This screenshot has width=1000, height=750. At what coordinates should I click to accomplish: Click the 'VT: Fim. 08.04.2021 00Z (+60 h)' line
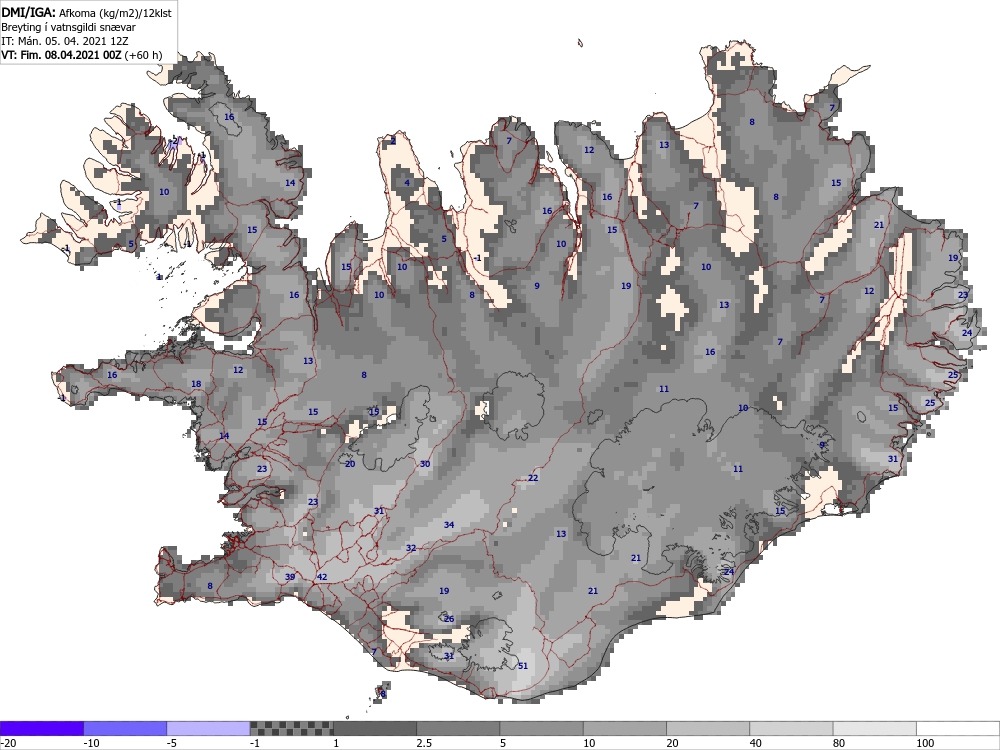[82, 55]
